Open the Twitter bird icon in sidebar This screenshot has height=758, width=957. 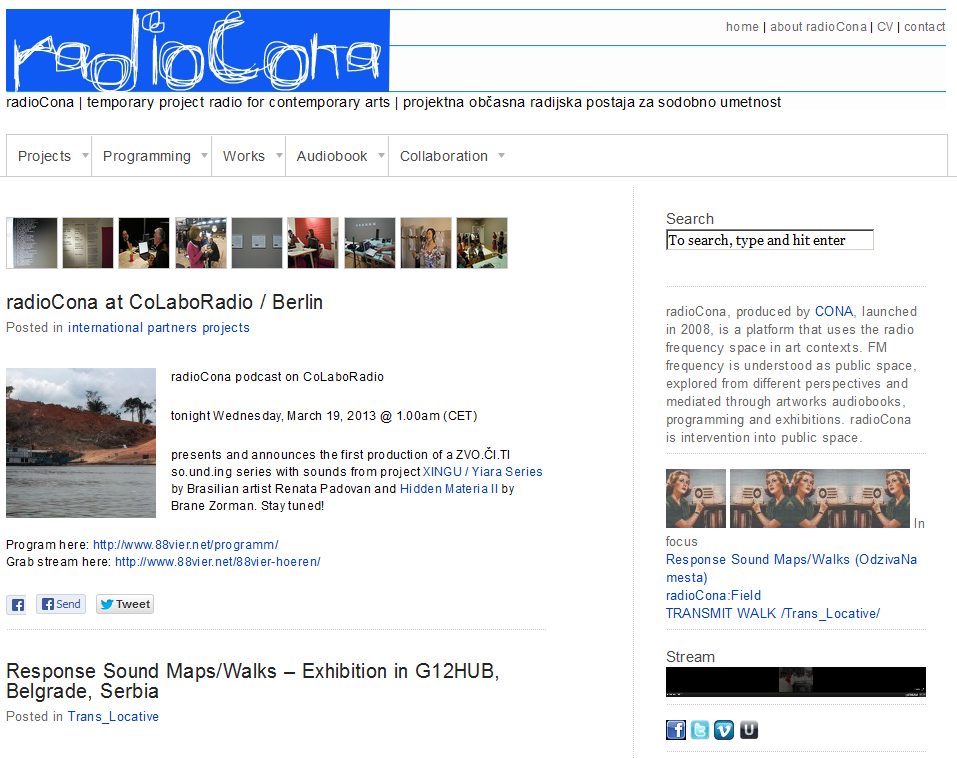tap(699, 730)
